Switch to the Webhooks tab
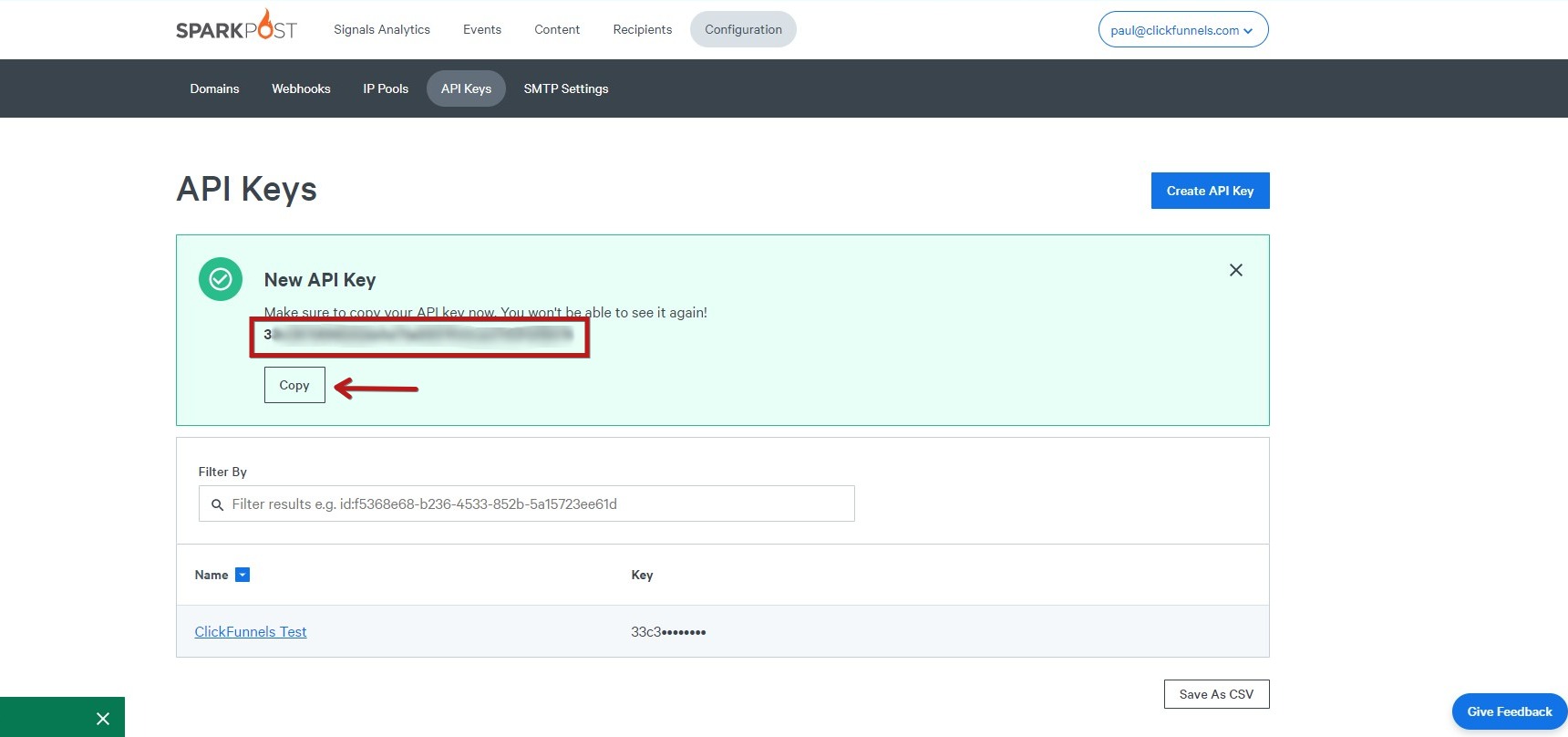This screenshot has height=737, width=1568. tap(301, 88)
